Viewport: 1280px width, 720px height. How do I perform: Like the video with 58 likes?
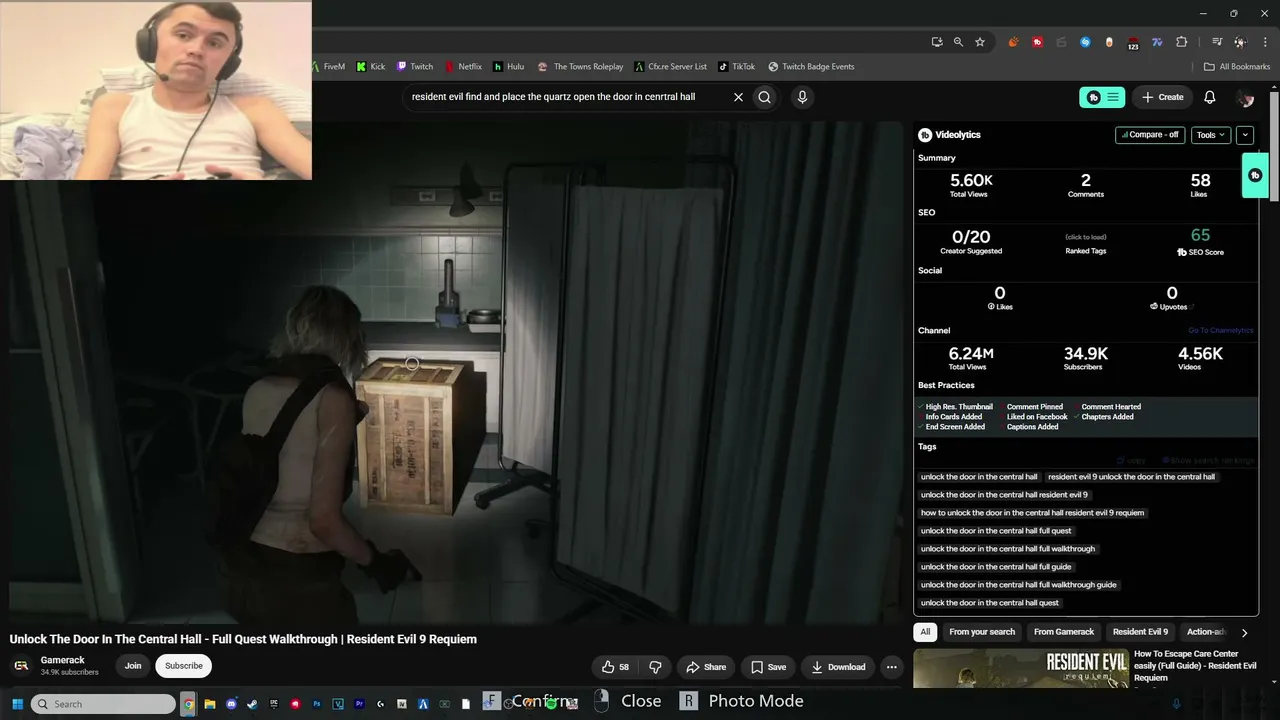click(x=616, y=667)
